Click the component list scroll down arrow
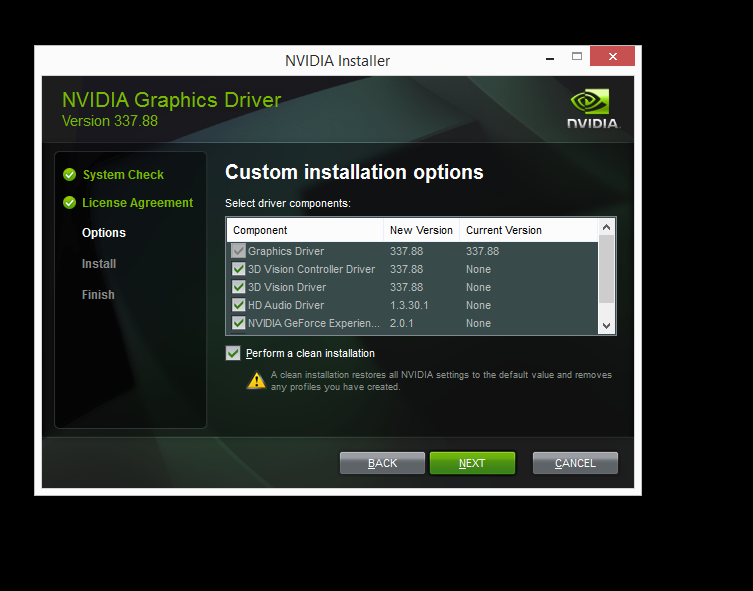753x591 pixels. [606, 326]
